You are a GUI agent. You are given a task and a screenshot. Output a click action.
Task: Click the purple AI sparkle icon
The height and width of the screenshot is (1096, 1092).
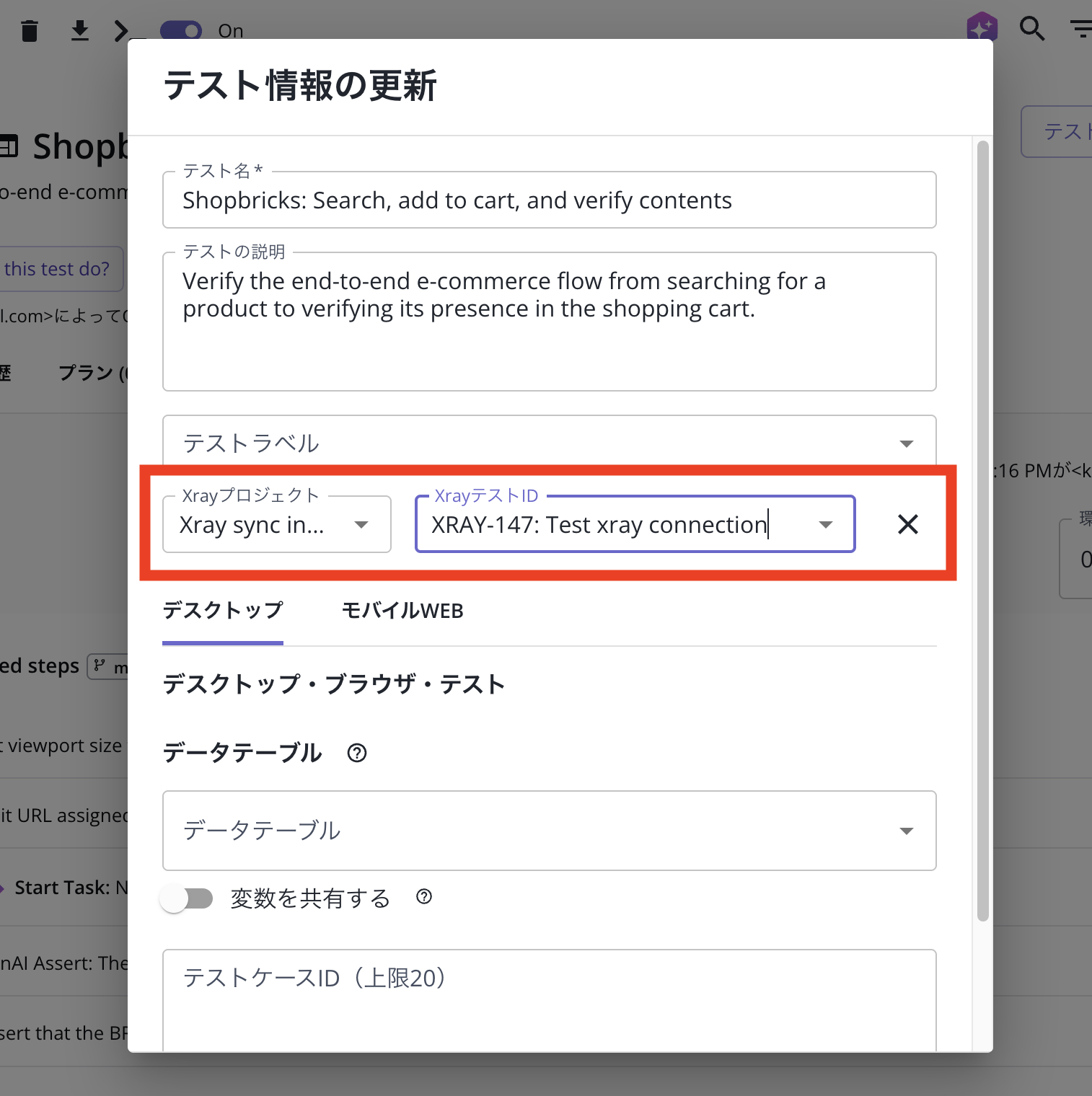(x=982, y=27)
